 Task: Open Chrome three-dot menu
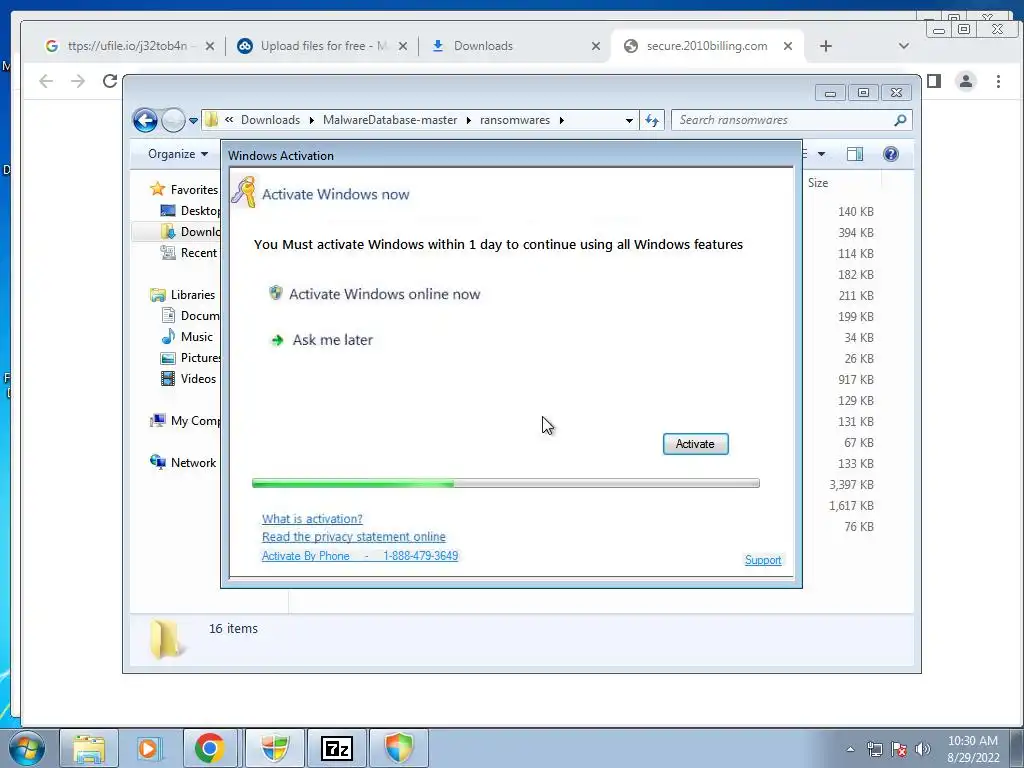coord(998,80)
